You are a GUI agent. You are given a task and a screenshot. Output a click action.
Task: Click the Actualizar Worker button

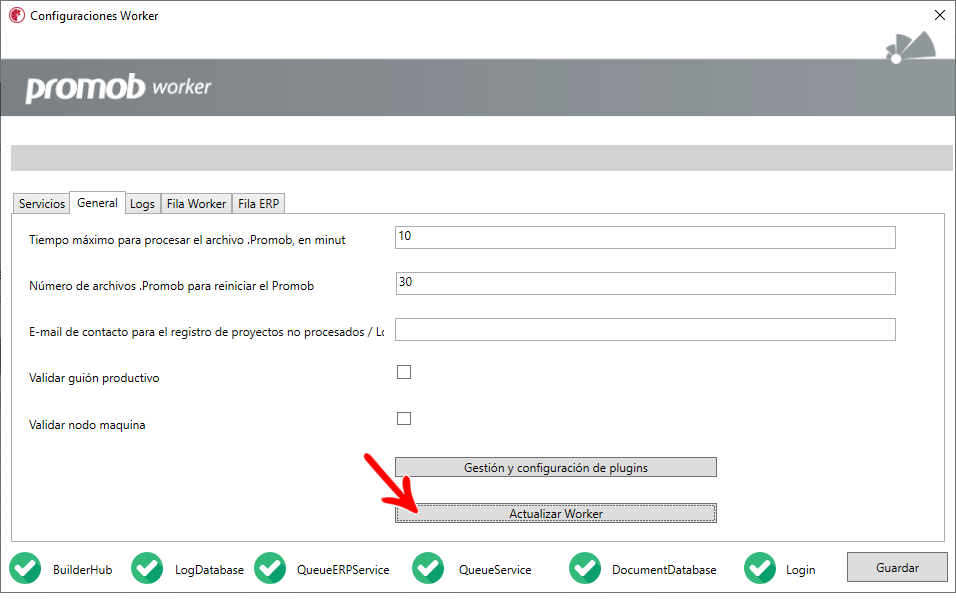pyautogui.click(x=555, y=513)
